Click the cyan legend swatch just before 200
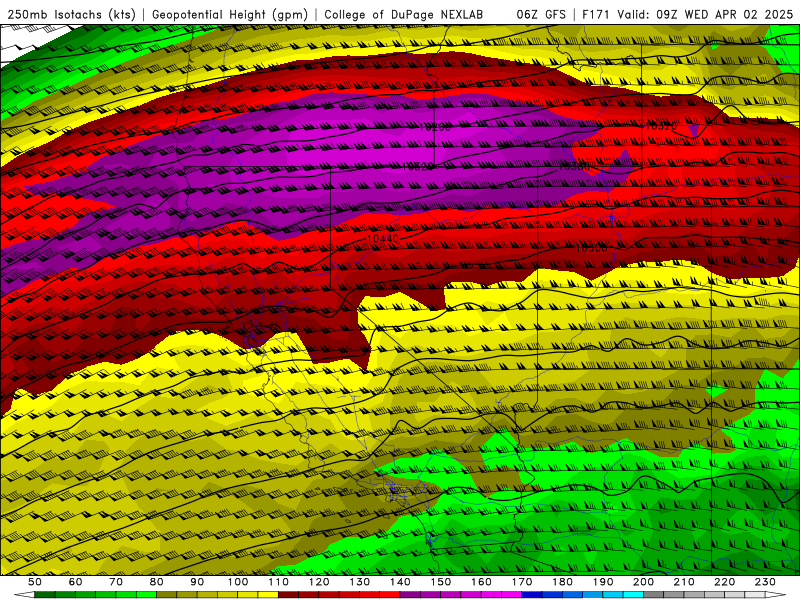800x600 pixels. pos(634,595)
